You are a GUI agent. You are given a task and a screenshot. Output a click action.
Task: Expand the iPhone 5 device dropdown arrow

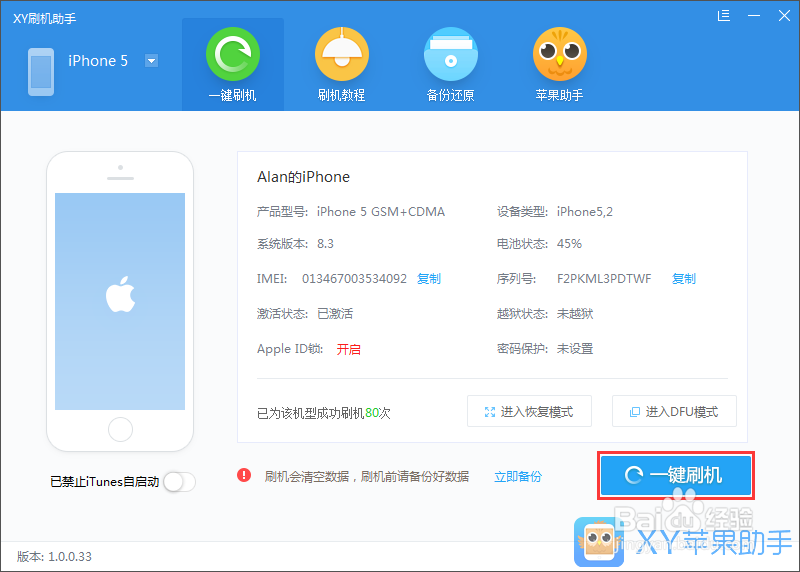pyautogui.click(x=152, y=61)
